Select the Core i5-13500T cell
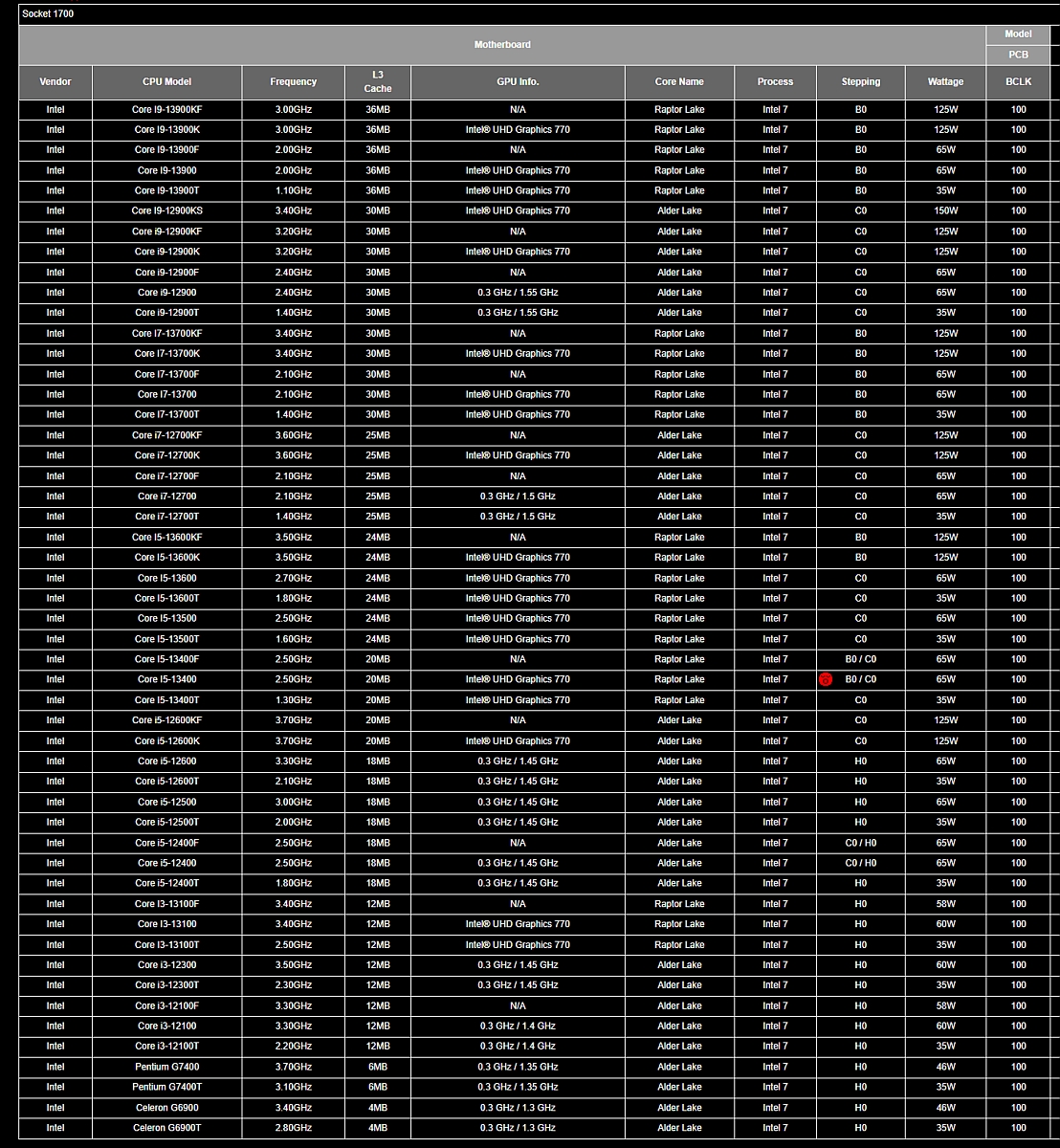The width and height of the screenshot is (1060, 1148). pos(167,639)
